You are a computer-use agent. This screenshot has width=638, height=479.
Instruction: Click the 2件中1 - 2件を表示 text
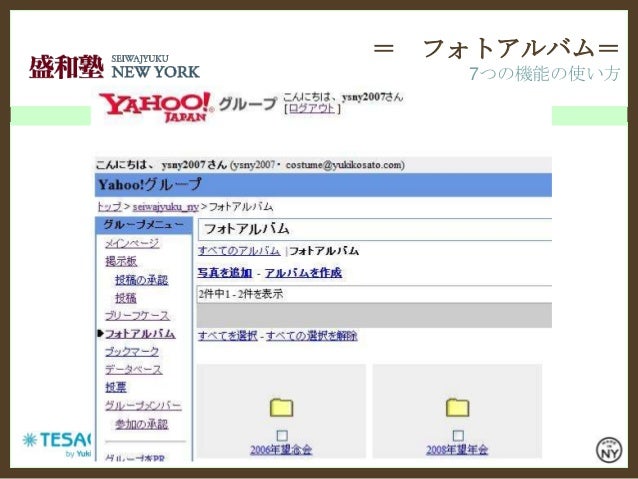coord(241,294)
